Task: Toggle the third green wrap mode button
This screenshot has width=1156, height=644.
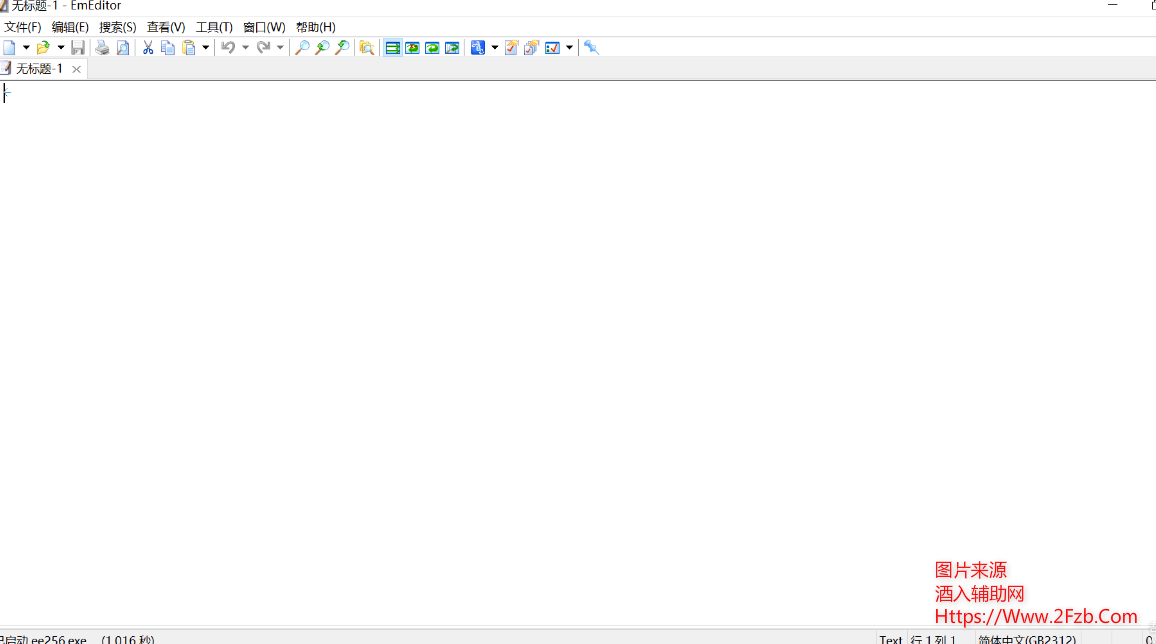Action: click(x=432, y=48)
